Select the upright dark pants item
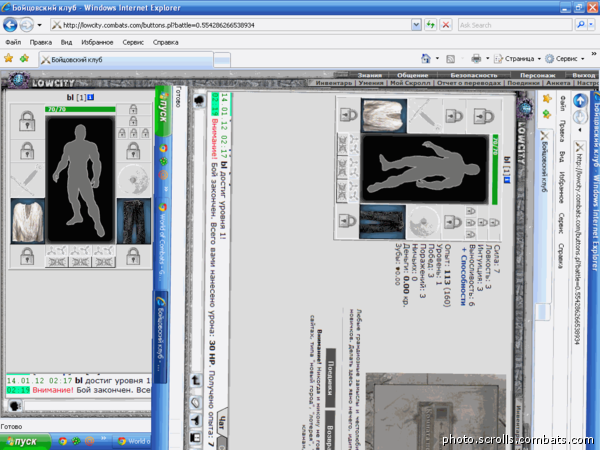The image size is (600, 450). coord(134,221)
